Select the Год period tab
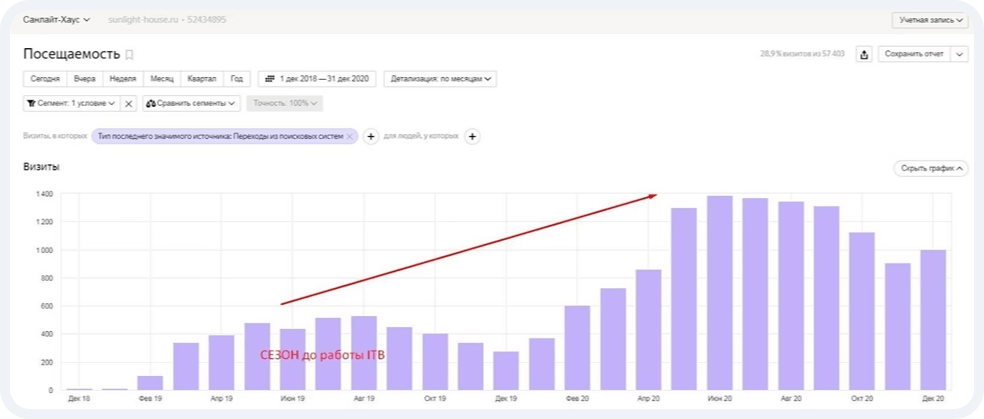This screenshot has height=419, width=984. pyautogui.click(x=237, y=79)
